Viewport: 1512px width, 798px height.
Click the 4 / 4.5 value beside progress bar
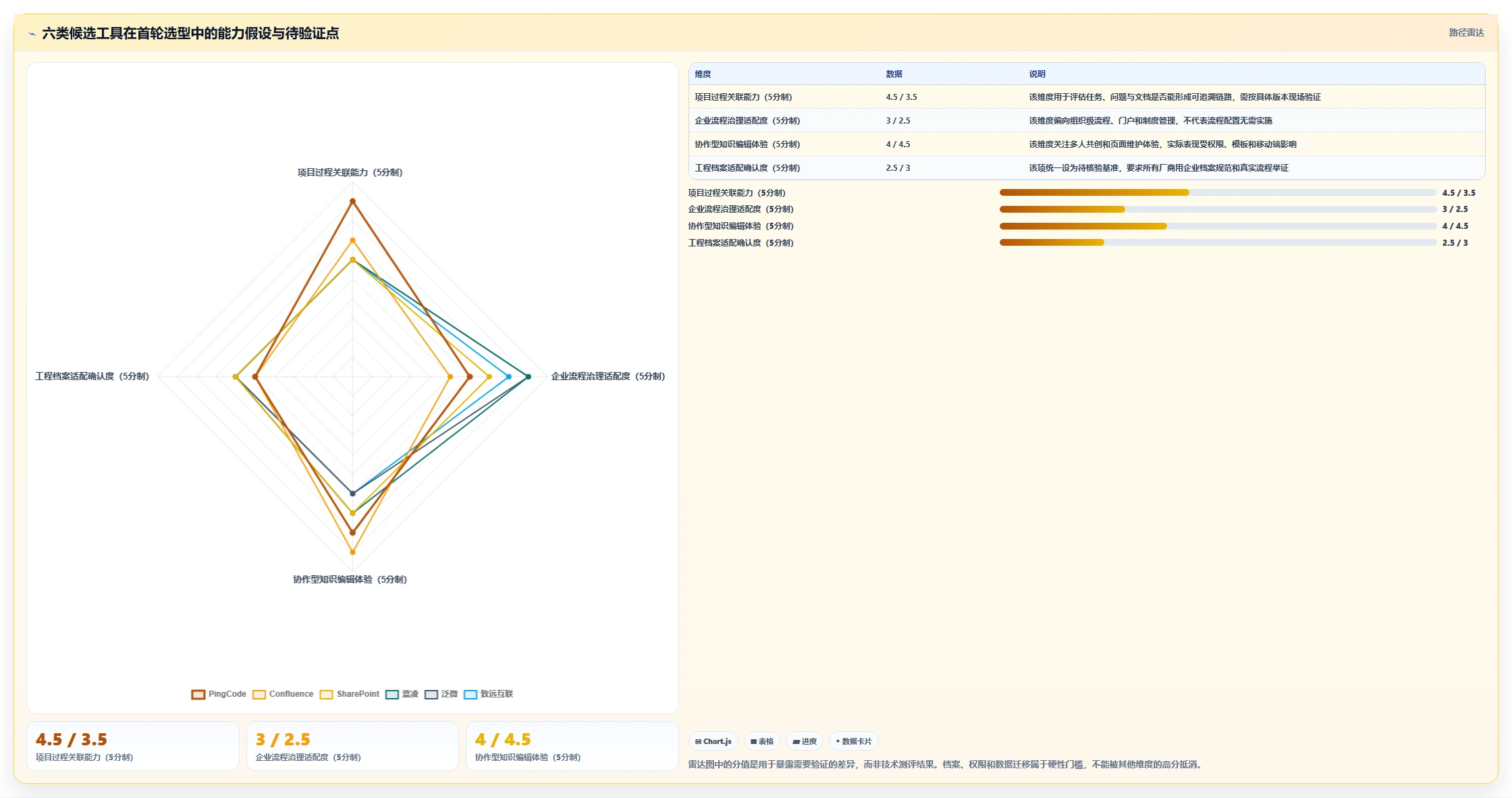click(1455, 226)
